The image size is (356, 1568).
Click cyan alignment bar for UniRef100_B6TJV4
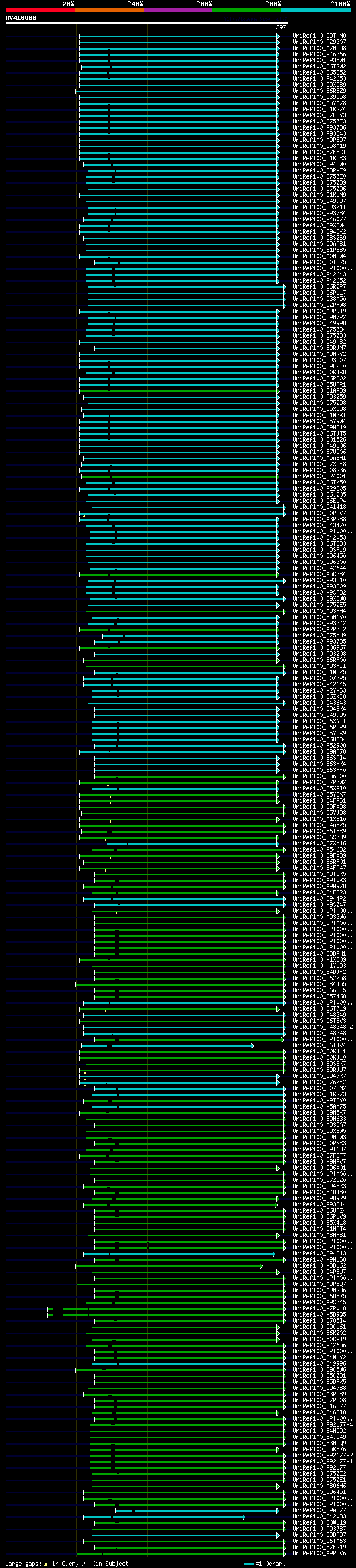(x=167, y=1046)
